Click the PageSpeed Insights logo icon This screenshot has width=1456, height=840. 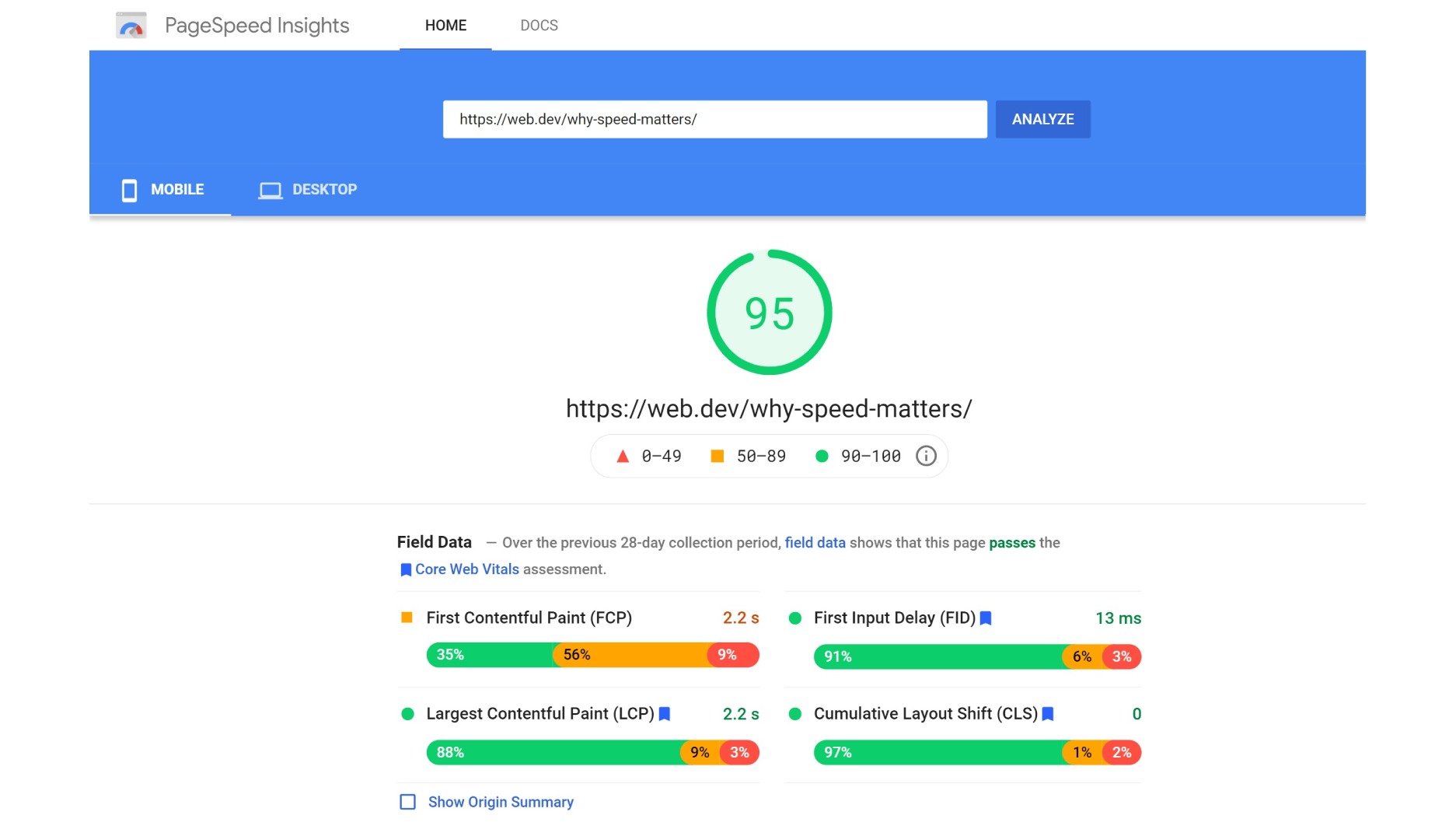(x=131, y=26)
